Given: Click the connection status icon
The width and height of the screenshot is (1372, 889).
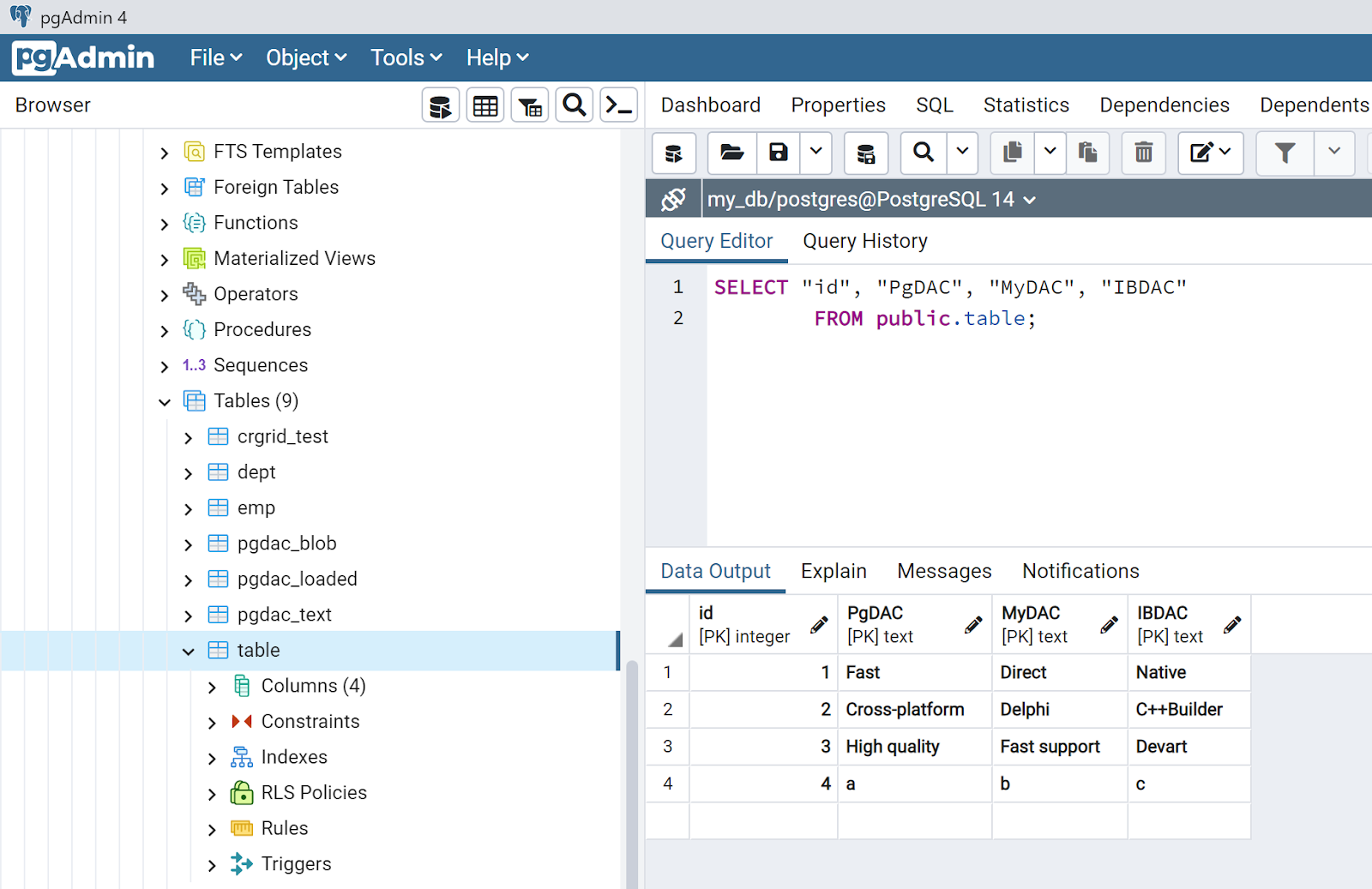Looking at the screenshot, I should [x=673, y=200].
